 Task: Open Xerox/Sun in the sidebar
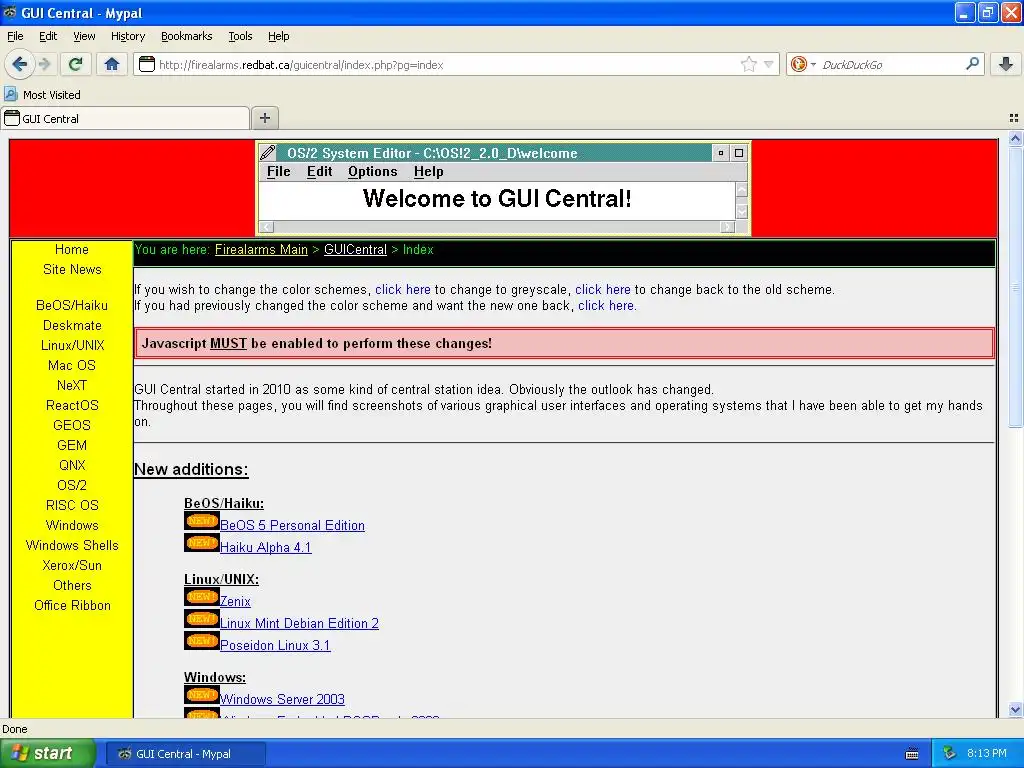coord(72,566)
